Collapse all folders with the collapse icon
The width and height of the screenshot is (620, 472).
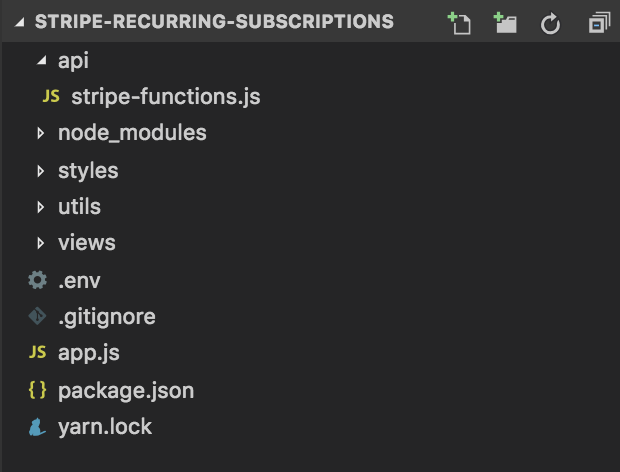599,23
